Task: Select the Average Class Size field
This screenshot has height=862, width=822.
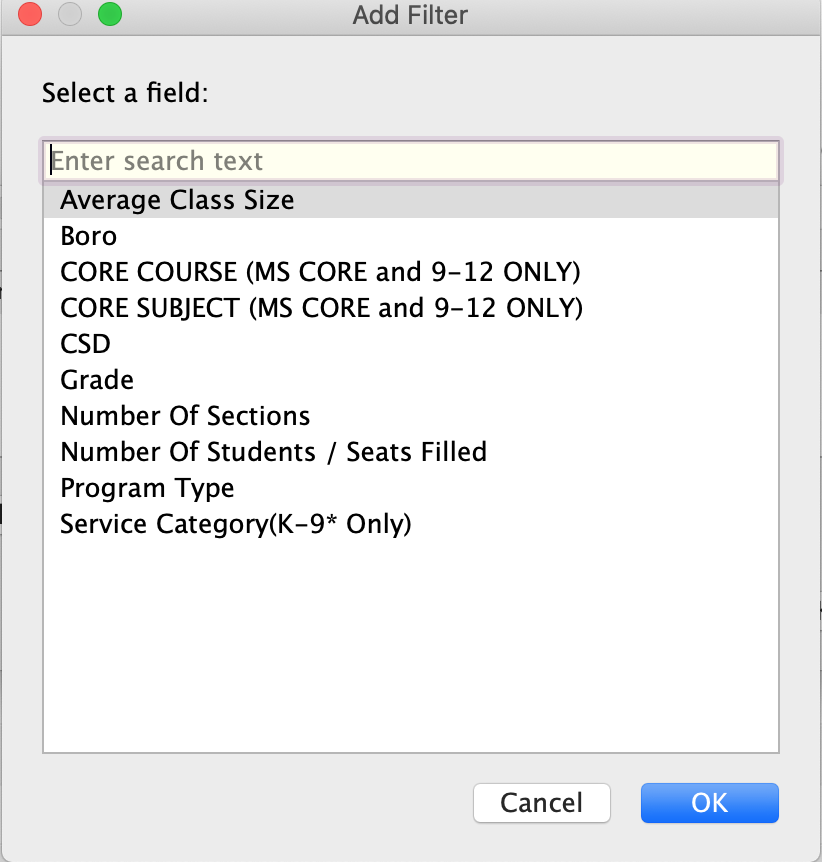Action: click(x=177, y=200)
